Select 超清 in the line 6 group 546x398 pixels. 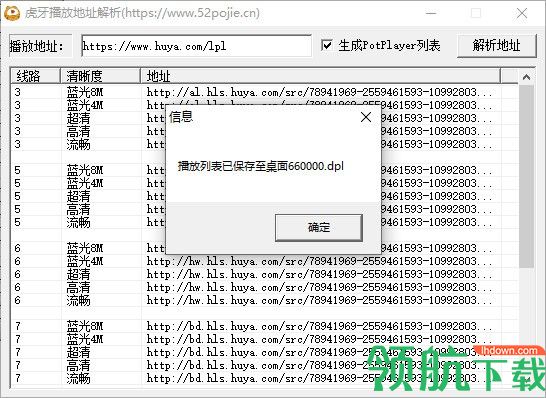tap(78, 274)
